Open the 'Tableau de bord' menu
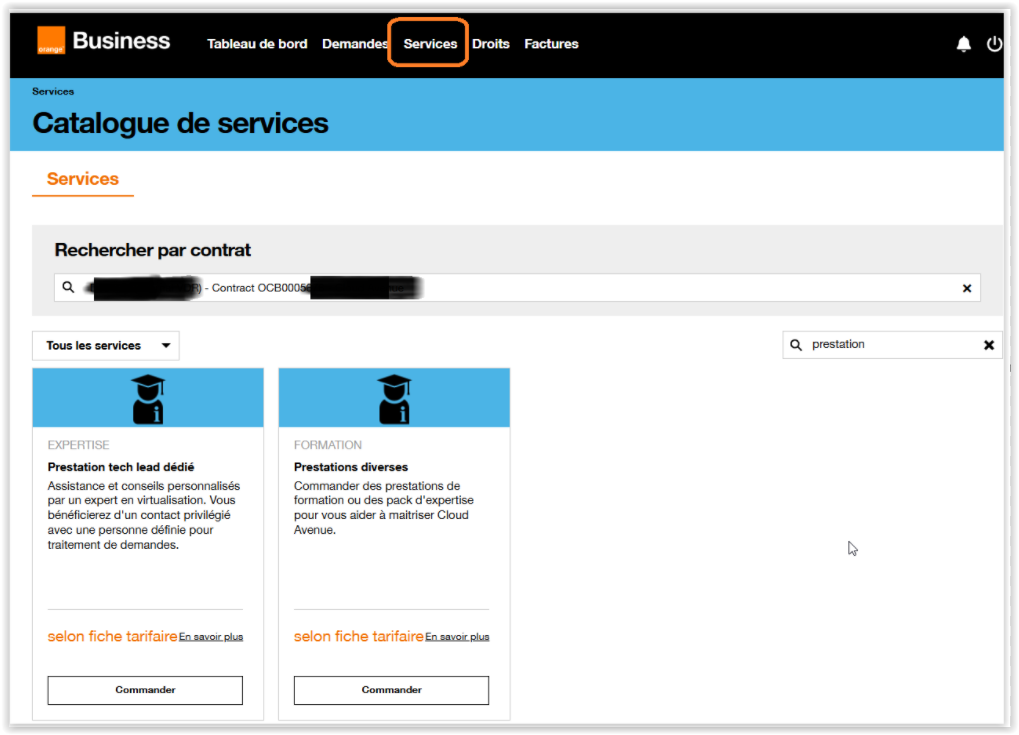The image size is (1019, 735). tap(257, 44)
